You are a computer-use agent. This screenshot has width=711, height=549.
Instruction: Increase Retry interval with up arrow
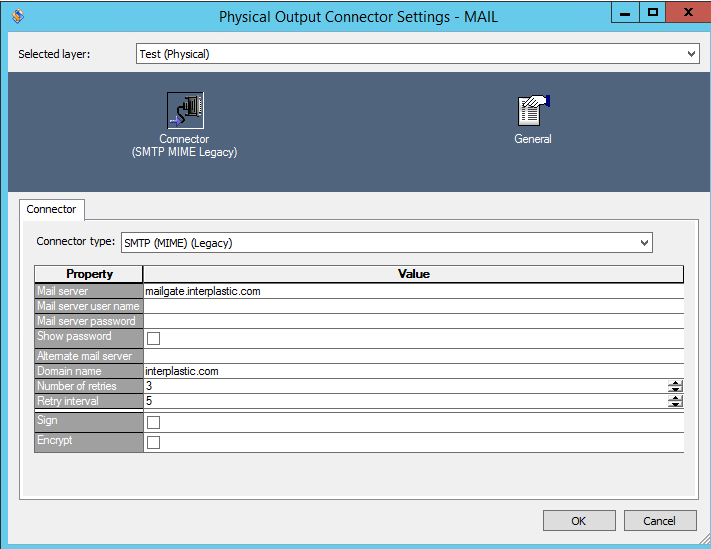(675, 398)
